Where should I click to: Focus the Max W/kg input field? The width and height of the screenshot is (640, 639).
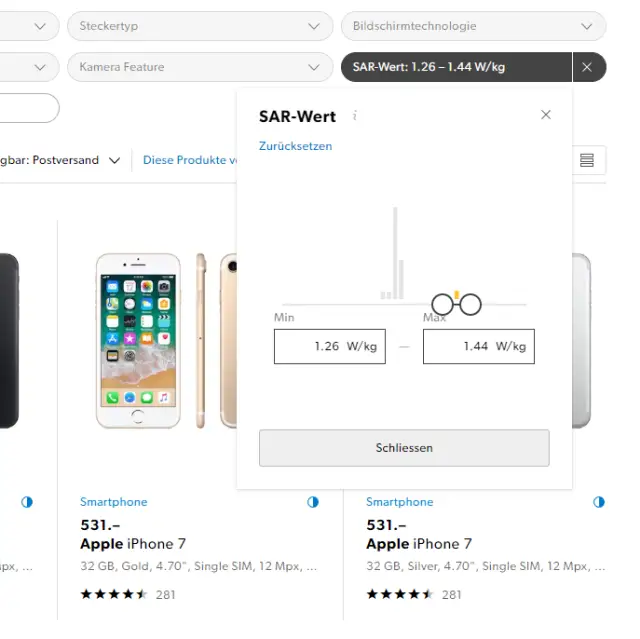click(x=478, y=346)
